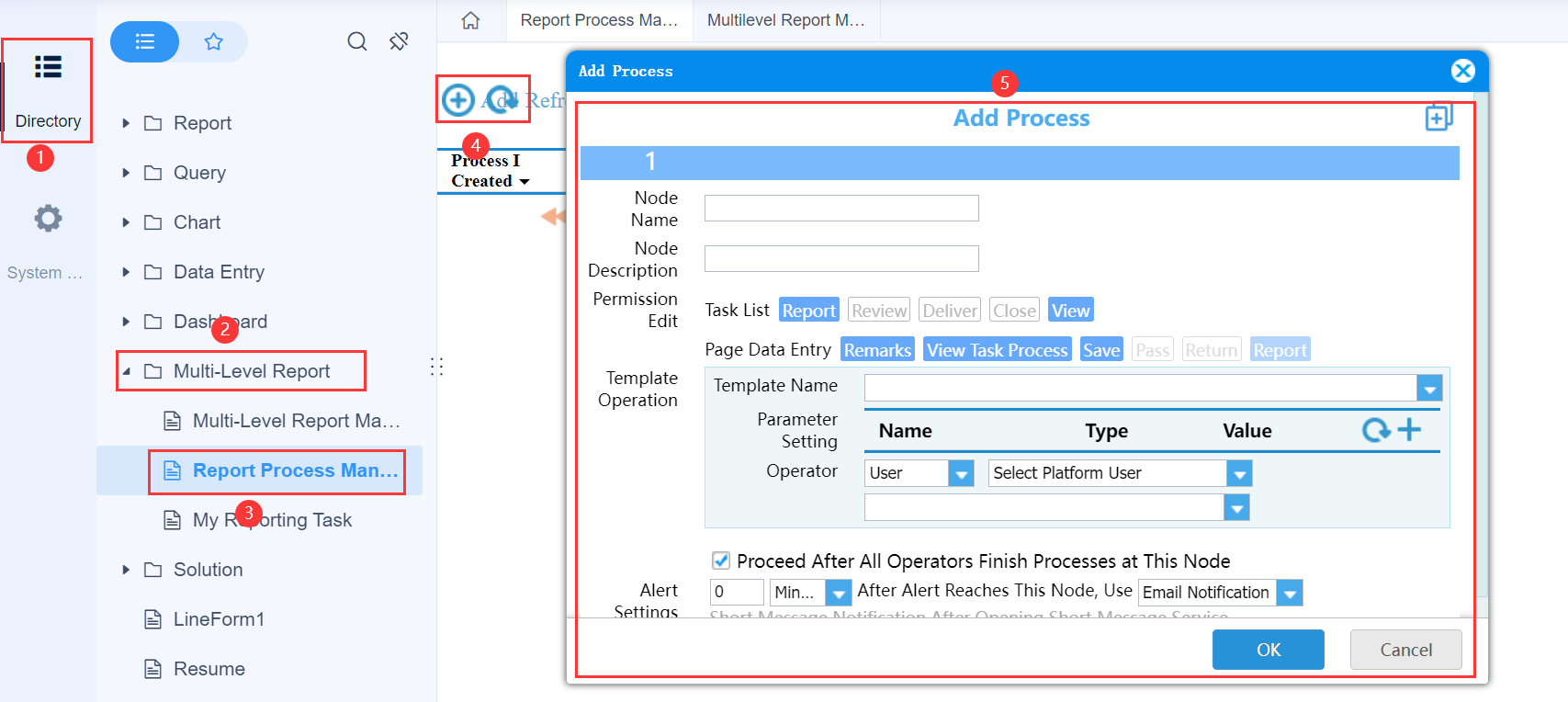Expand the Data Entry folder
The height and width of the screenshot is (702, 1568).
coord(126,272)
